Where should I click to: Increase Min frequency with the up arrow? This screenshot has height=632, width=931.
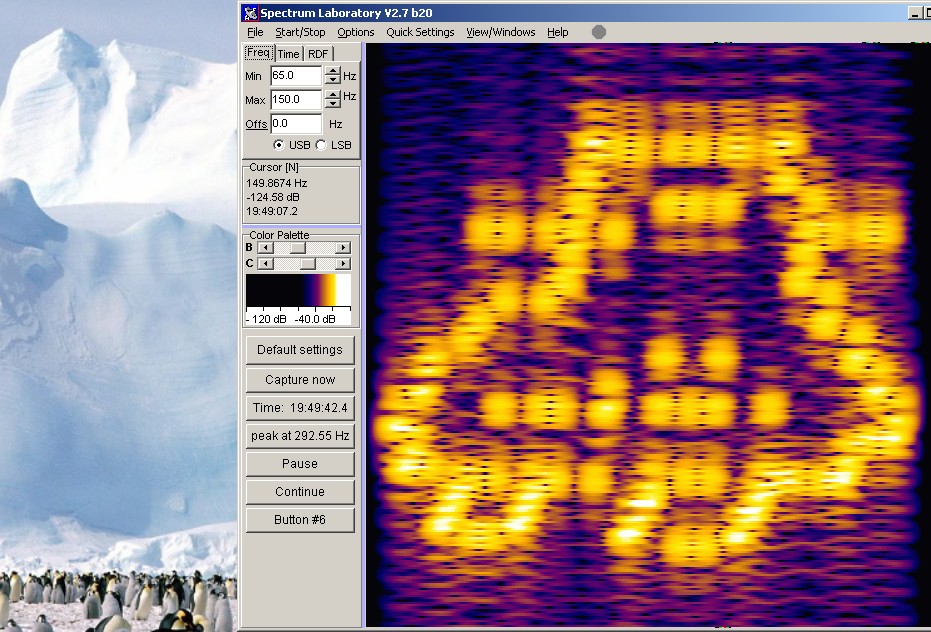point(332,71)
